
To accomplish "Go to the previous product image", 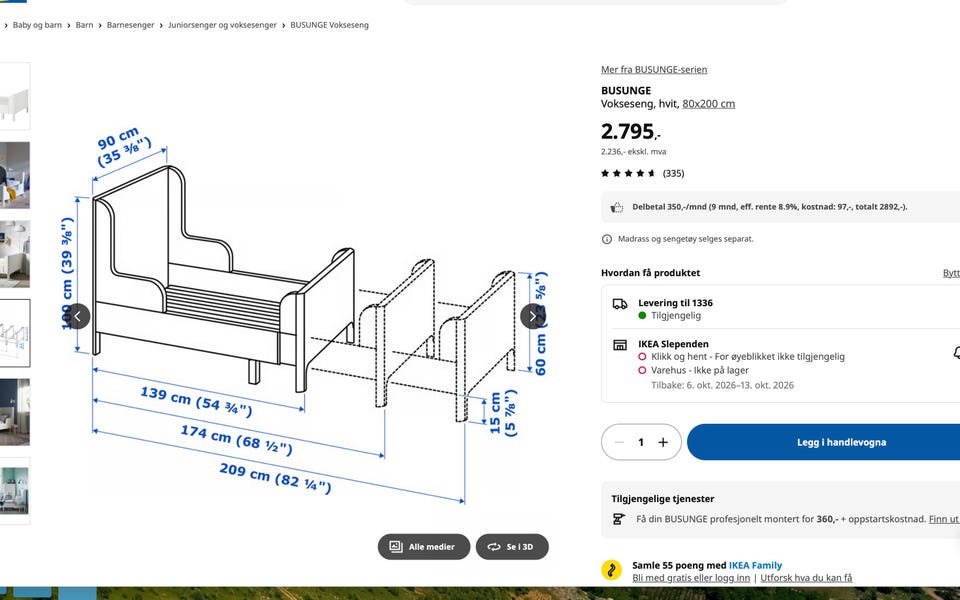I will click(x=77, y=317).
